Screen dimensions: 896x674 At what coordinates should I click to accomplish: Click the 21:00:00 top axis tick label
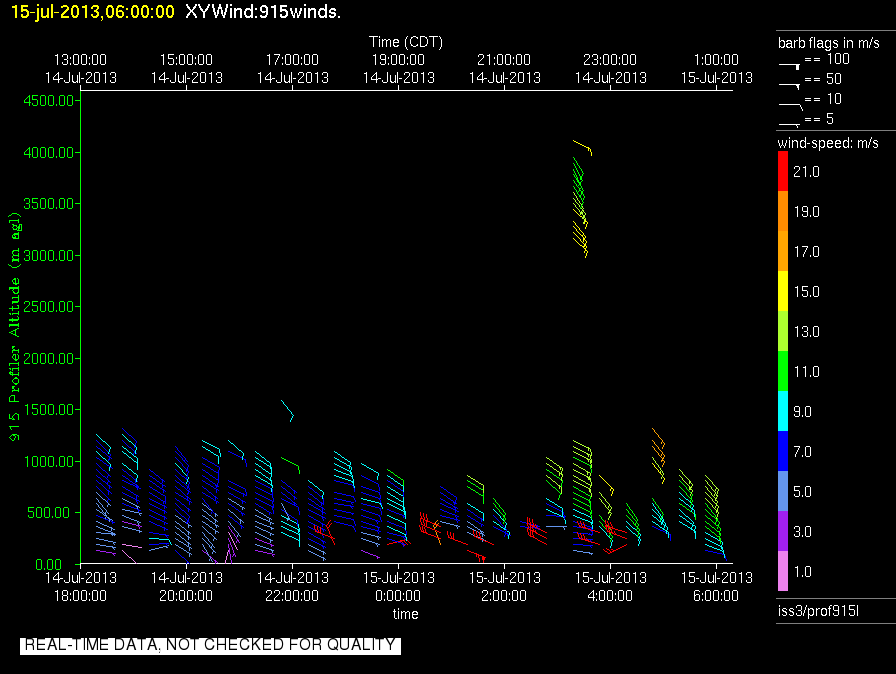click(504, 60)
